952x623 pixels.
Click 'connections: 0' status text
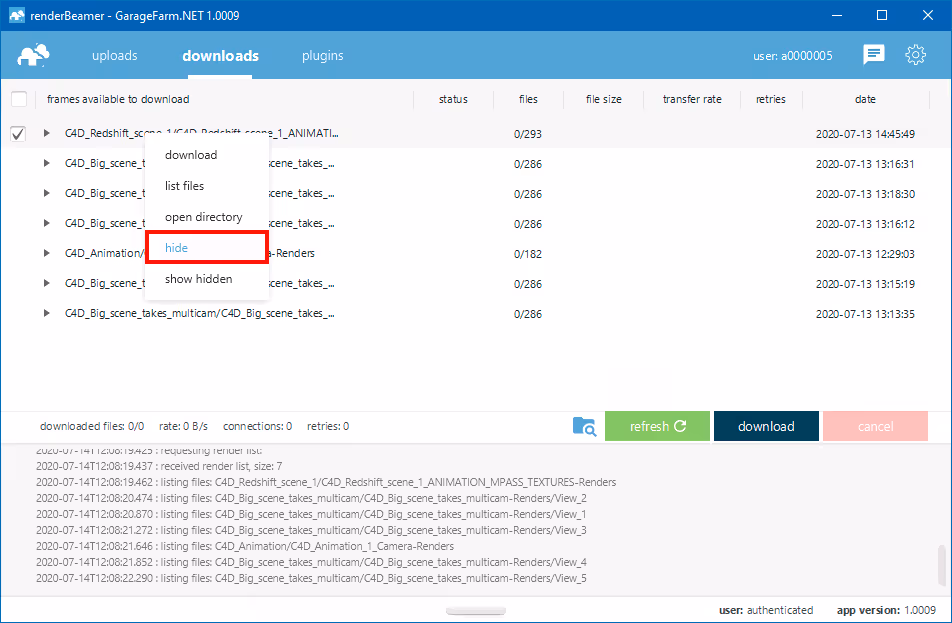(257, 426)
